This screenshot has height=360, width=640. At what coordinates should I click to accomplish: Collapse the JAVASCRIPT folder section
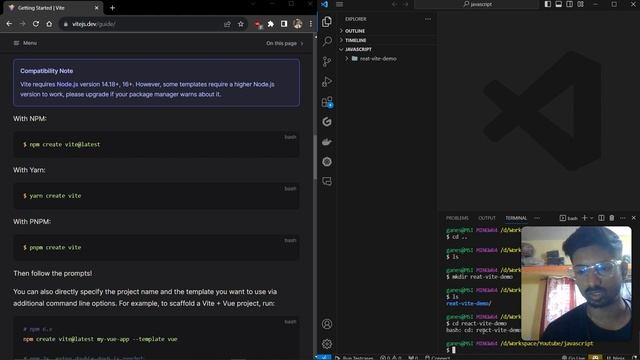point(387,49)
